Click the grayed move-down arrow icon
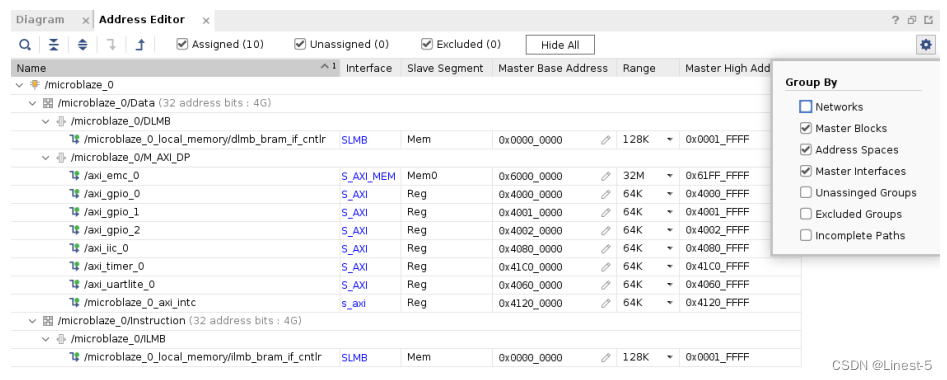 (x=111, y=45)
